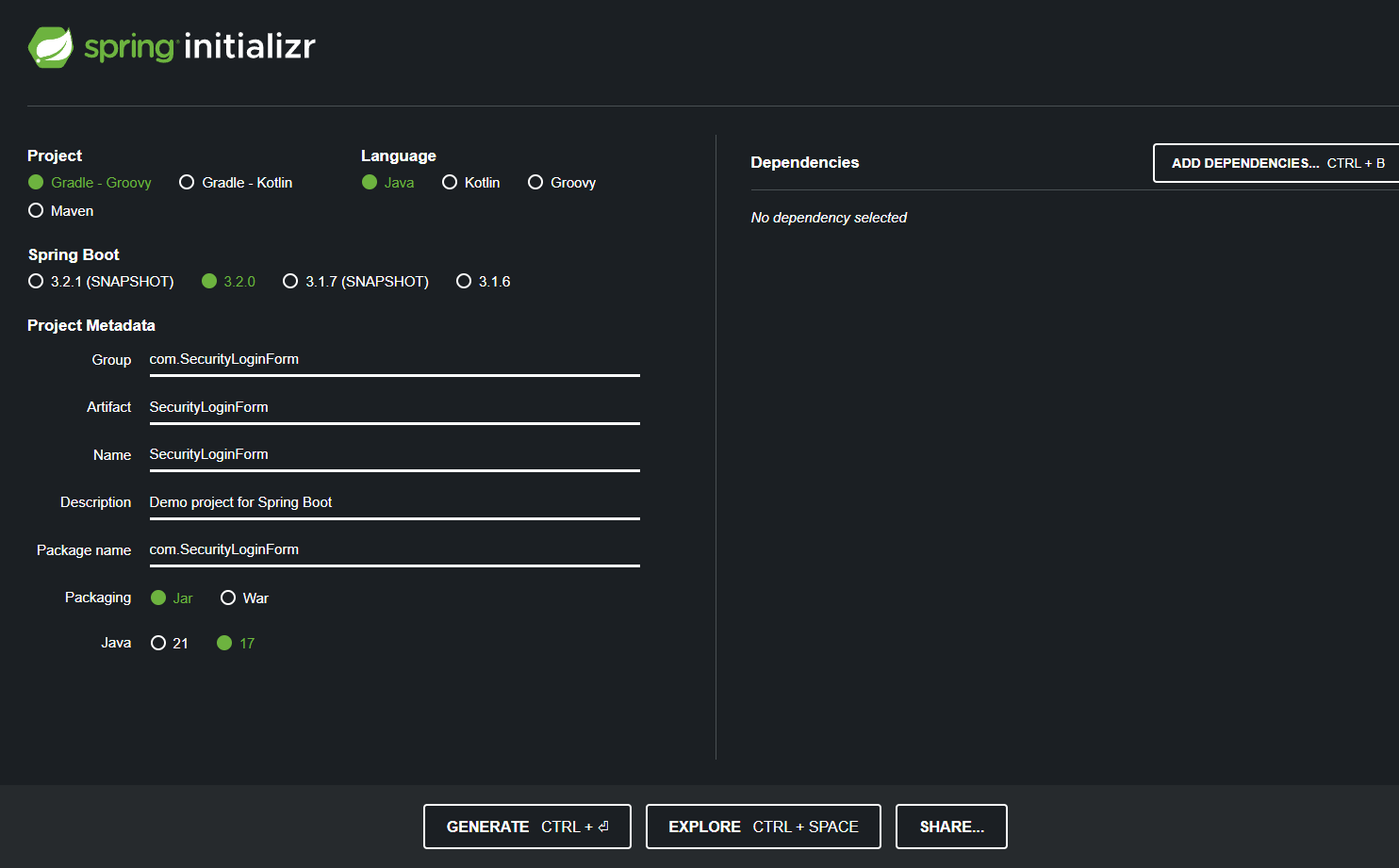Select Gradle - Kotlin project type
The image size is (1399, 868).
236,182
